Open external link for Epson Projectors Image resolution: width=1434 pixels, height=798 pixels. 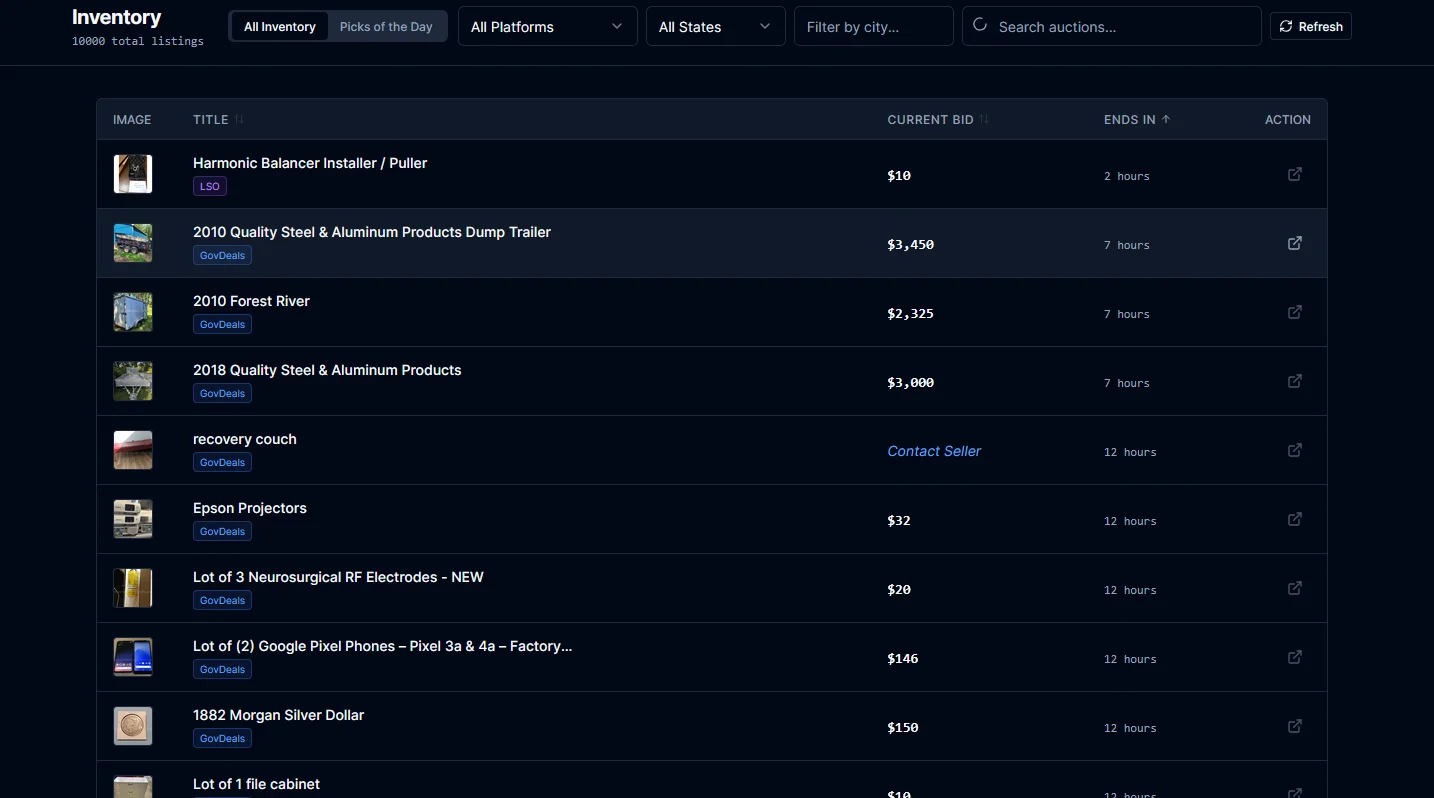click(x=1294, y=519)
